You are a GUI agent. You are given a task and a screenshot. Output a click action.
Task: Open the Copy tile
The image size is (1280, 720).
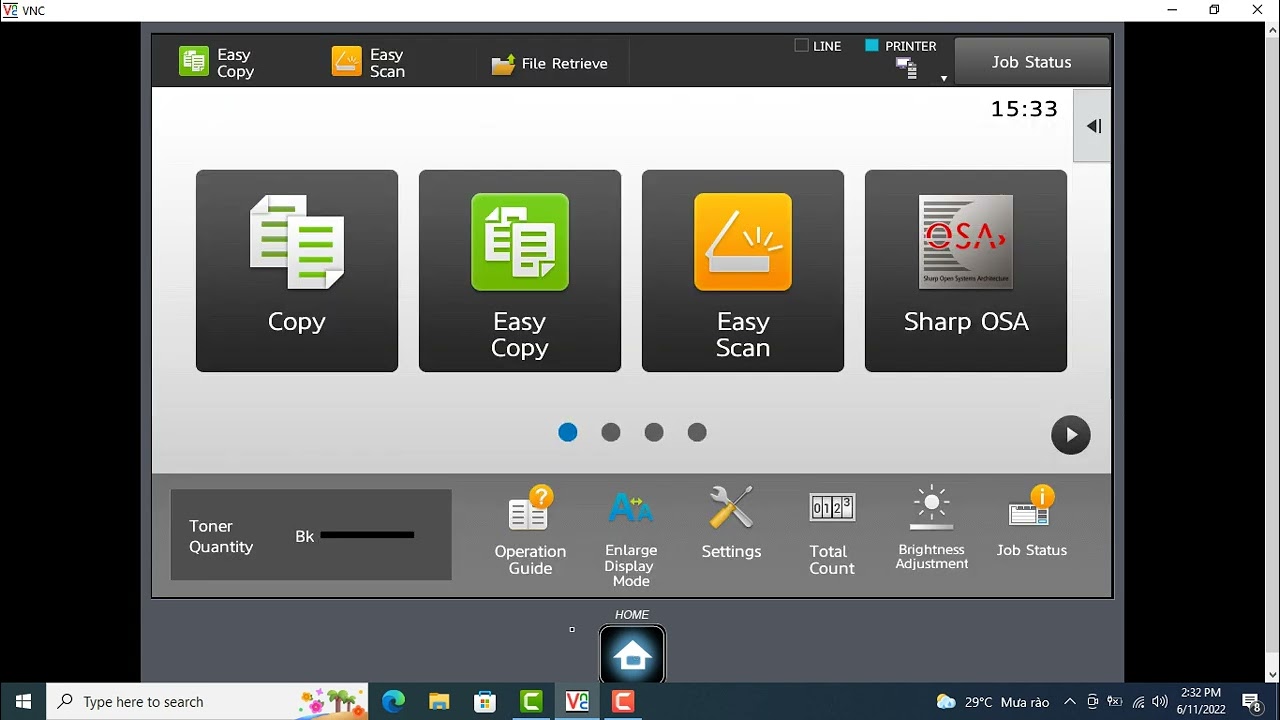[x=297, y=271]
